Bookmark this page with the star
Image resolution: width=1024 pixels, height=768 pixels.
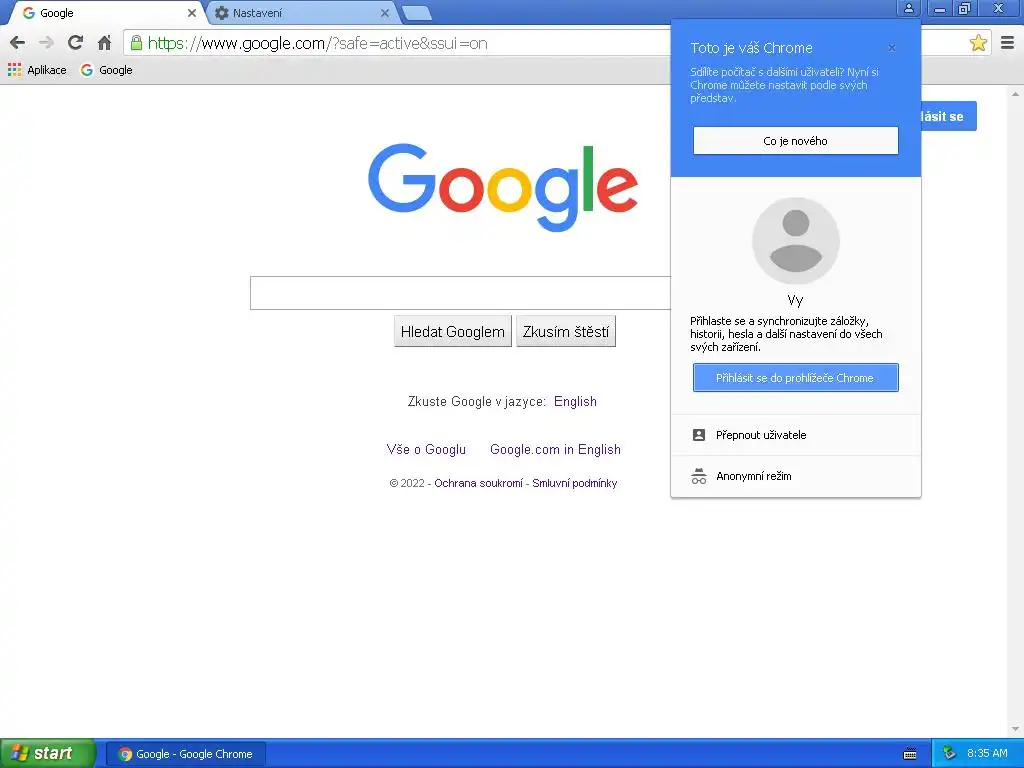pyautogui.click(x=978, y=43)
